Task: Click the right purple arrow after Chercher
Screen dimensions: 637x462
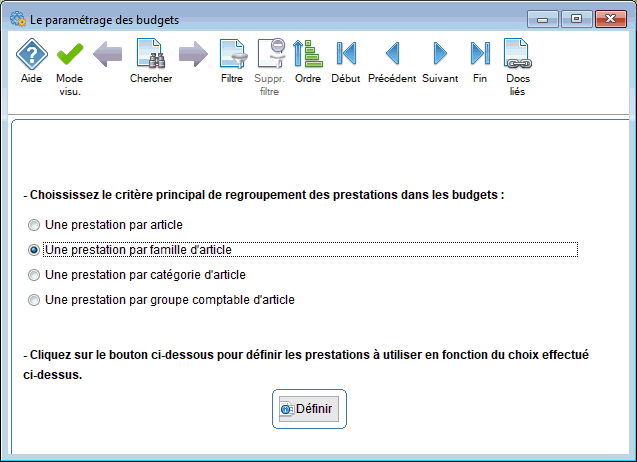Action: 193,54
